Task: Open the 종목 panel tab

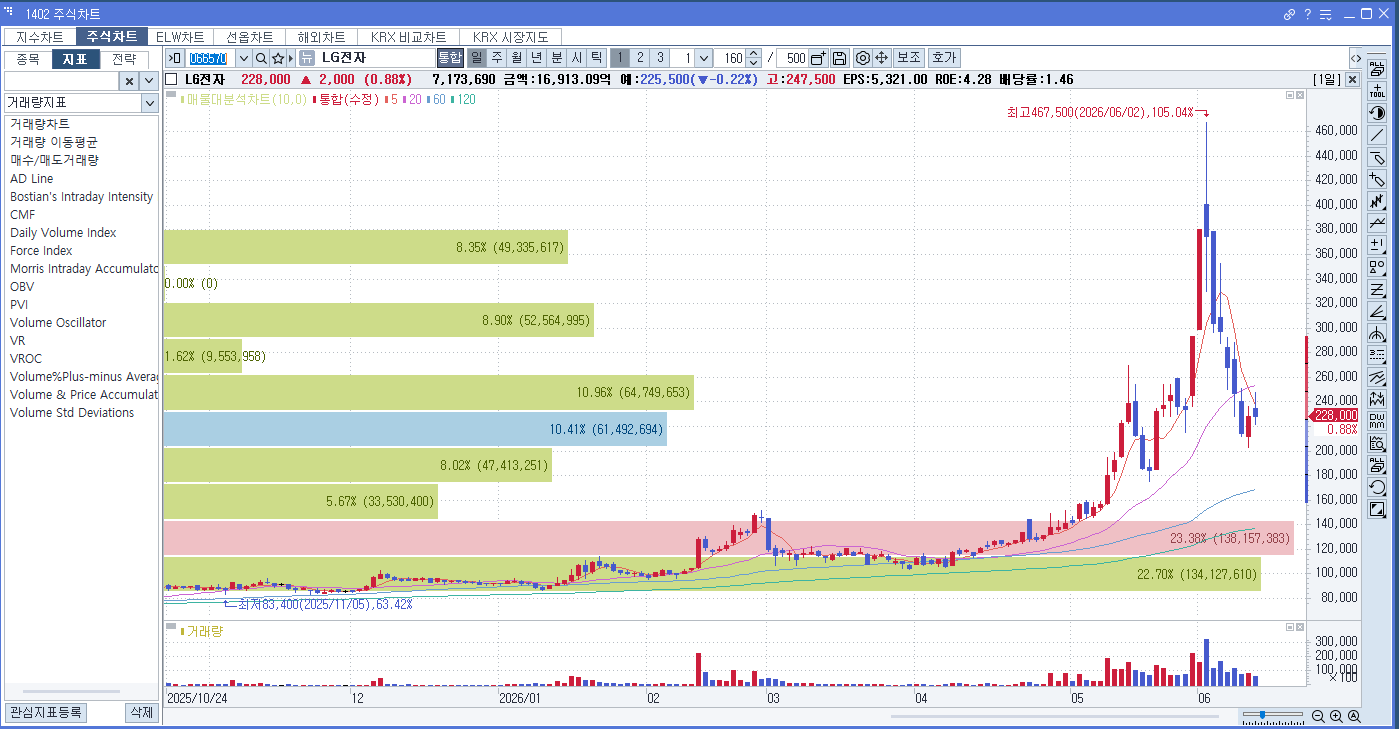Action: [28, 59]
